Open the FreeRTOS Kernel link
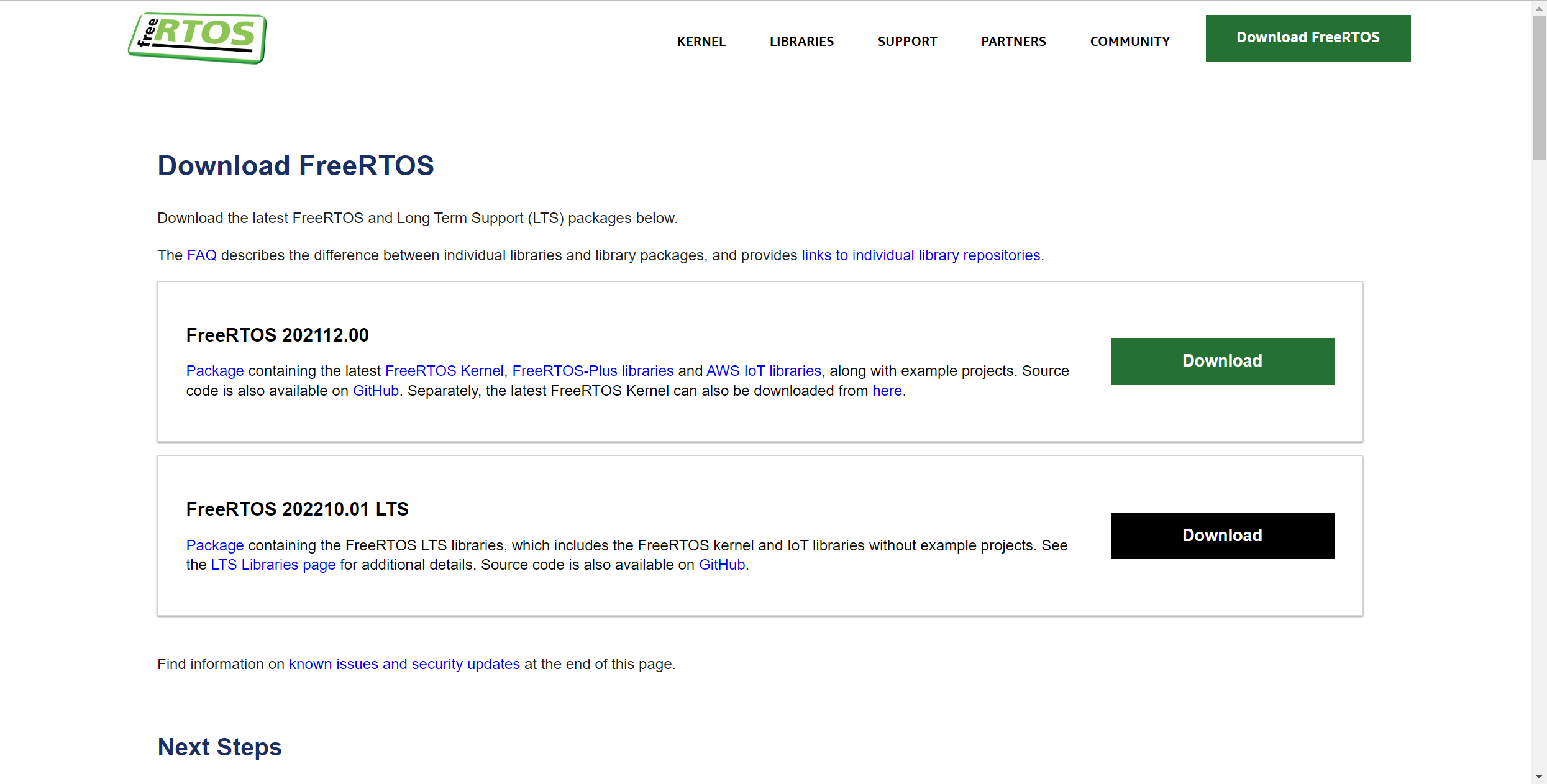This screenshot has width=1547, height=784. pyautogui.click(x=444, y=371)
